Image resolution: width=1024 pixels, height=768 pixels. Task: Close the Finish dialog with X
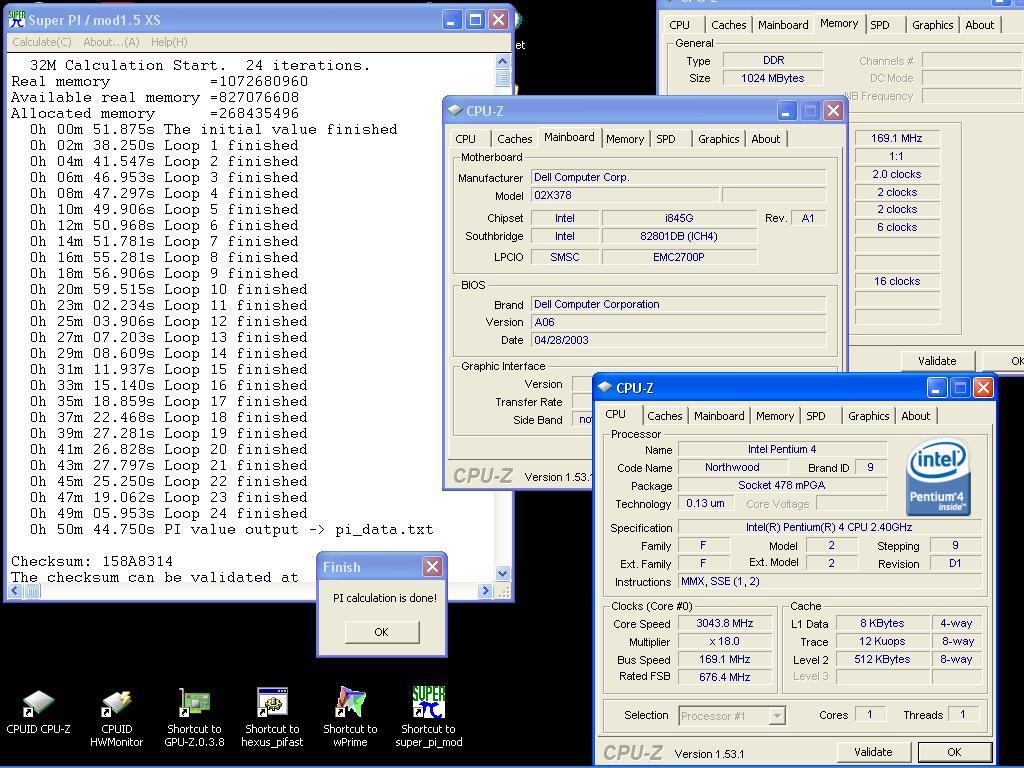432,566
